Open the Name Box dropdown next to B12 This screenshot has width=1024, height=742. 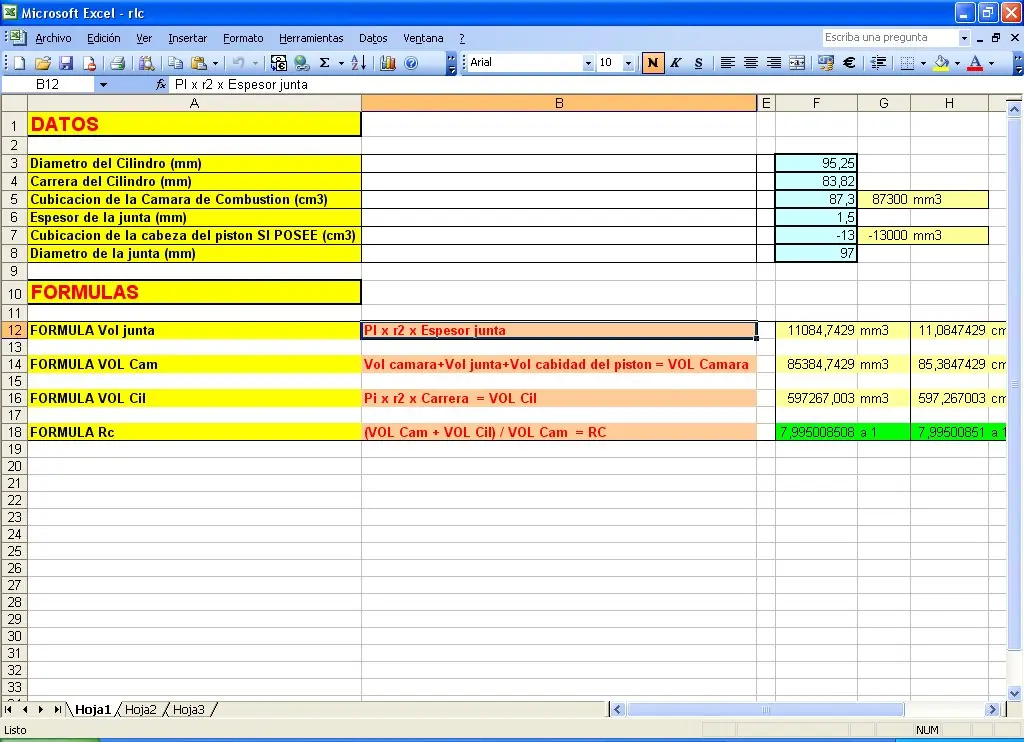(103, 85)
